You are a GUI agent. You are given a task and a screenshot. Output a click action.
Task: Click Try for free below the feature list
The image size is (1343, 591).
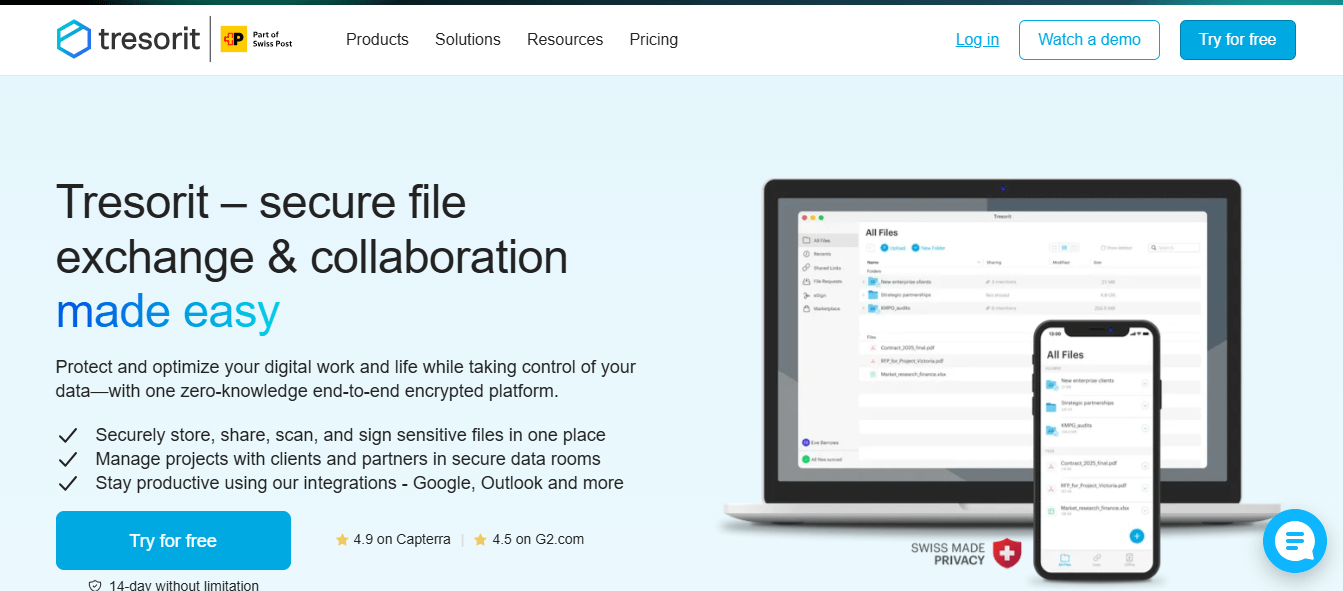tap(173, 541)
